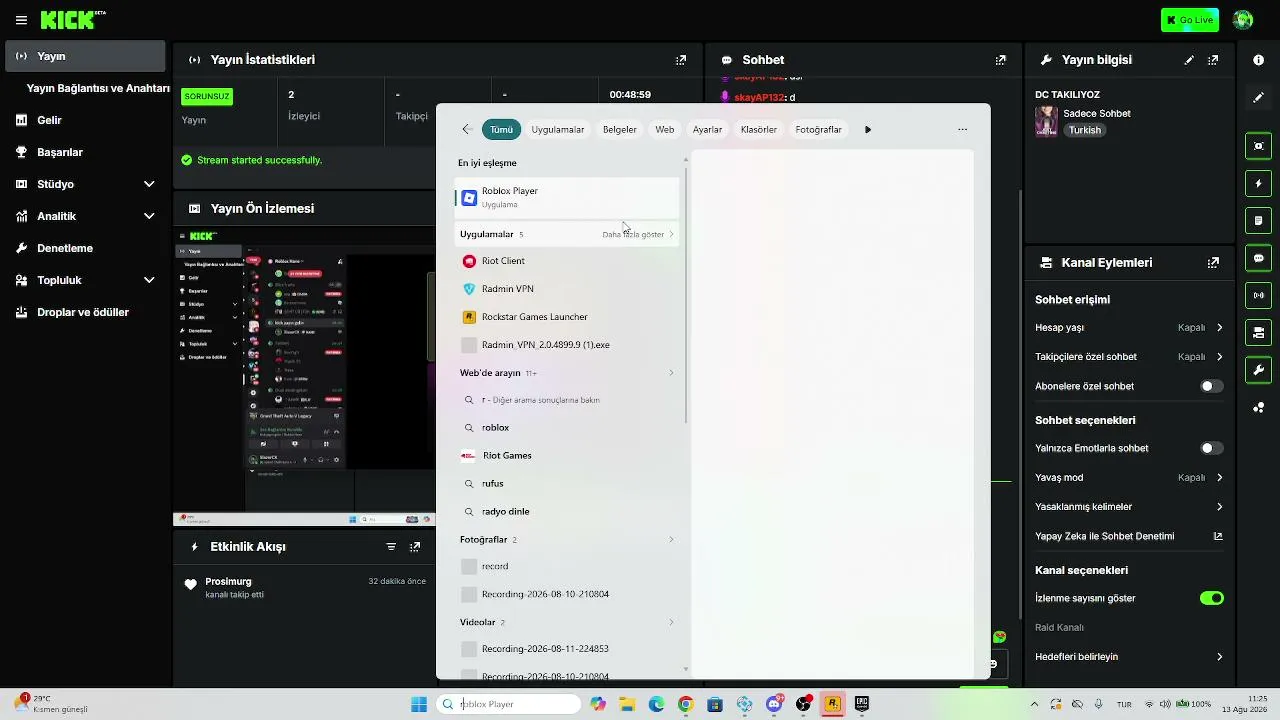Show more search filter tabs arrow
The height and width of the screenshot is (720, 1280).
coord(868,129)
